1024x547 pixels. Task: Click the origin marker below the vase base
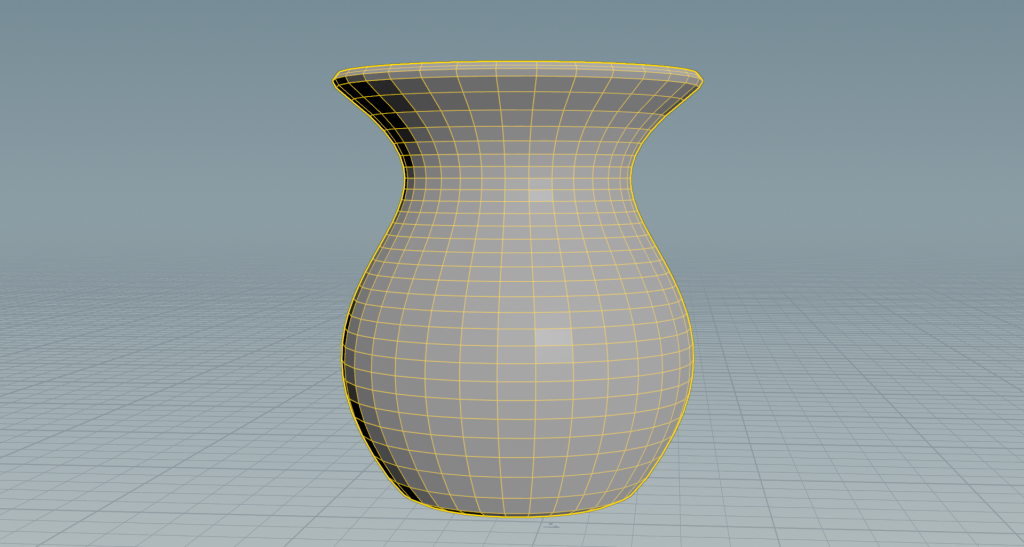[550, 523]
